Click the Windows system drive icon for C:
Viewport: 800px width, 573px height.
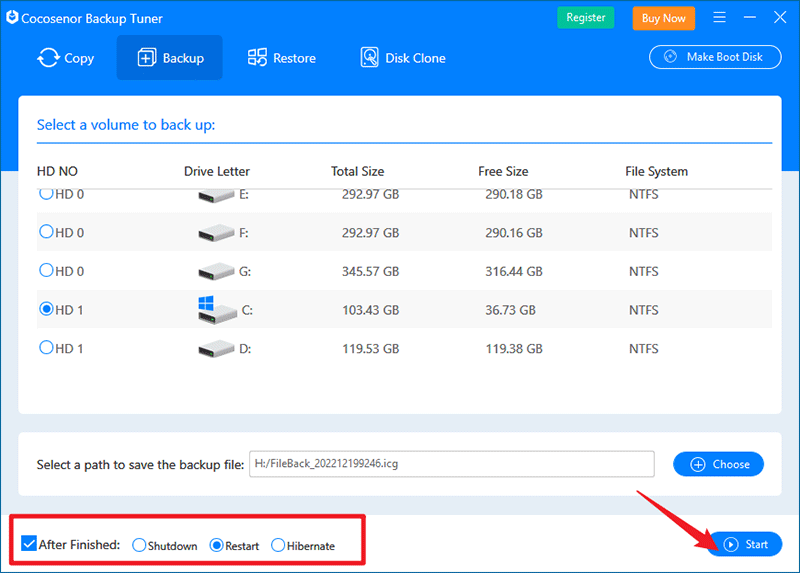(217, 310)
